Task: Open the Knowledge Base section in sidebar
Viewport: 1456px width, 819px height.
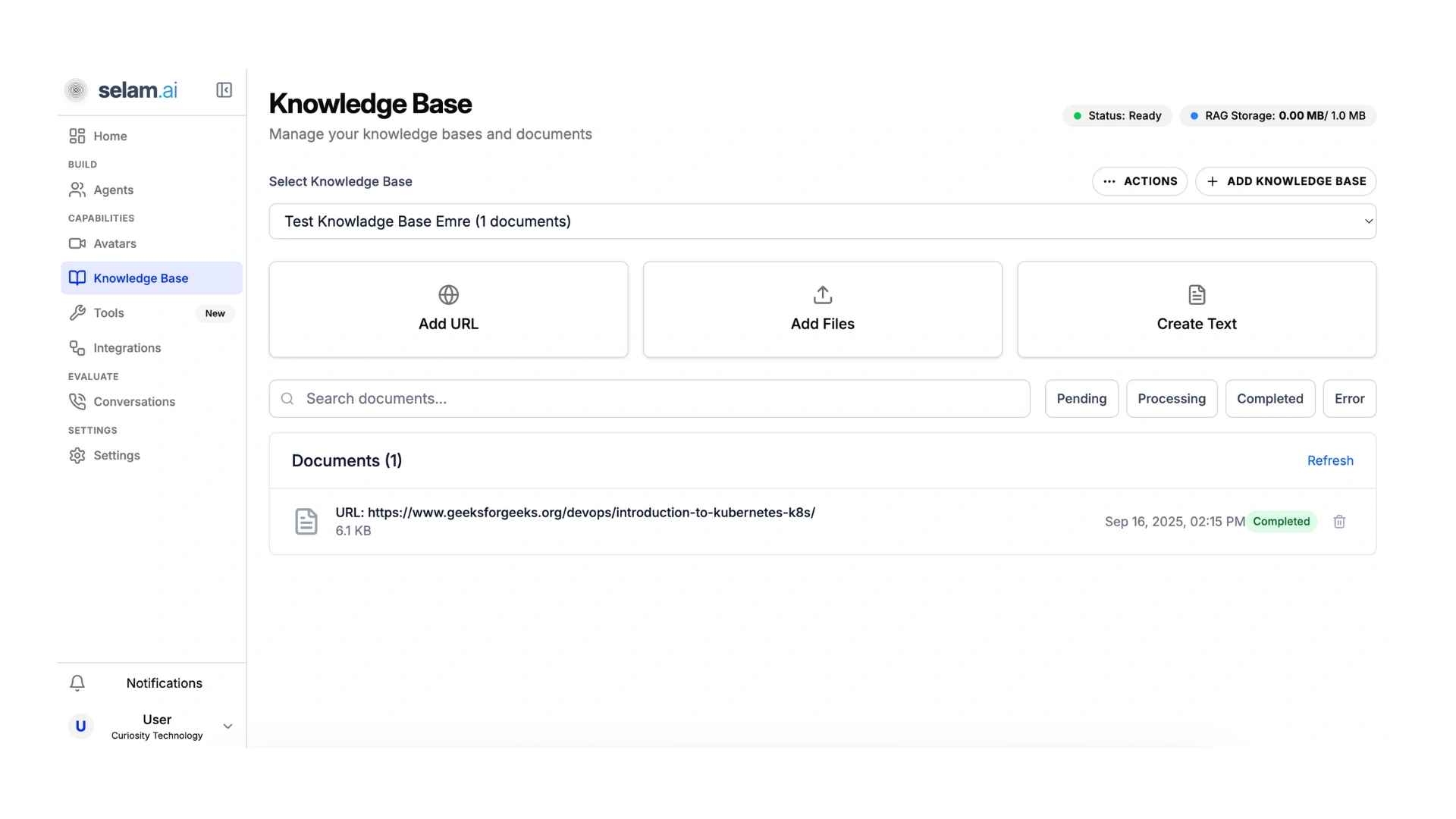Action: [140, 278]
